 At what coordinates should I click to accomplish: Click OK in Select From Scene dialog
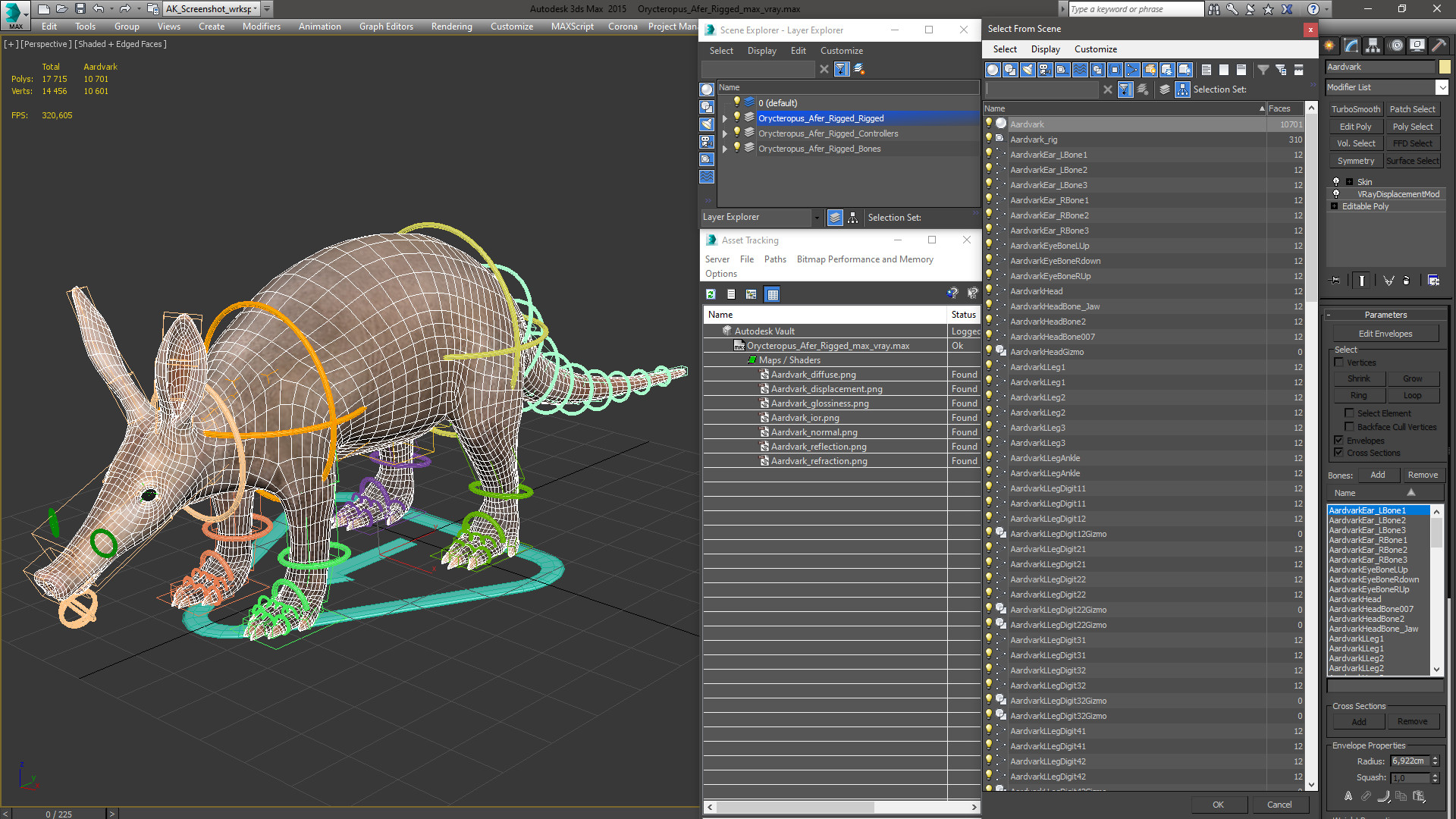point(1218,805)
